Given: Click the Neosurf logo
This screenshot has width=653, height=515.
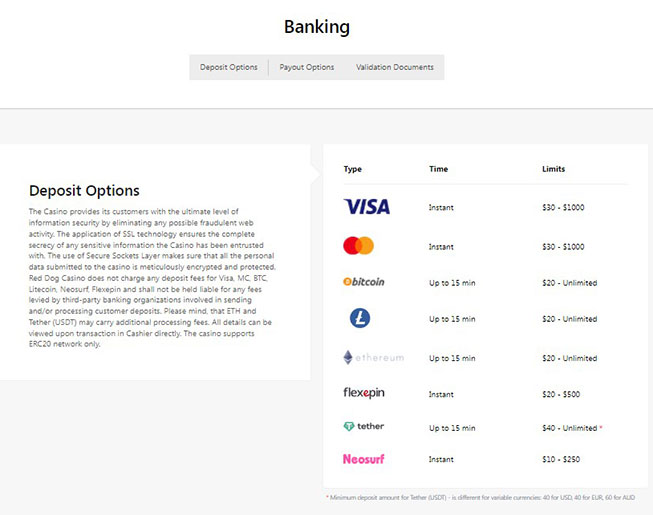Looking at the screenshot, I should [363, 459].
